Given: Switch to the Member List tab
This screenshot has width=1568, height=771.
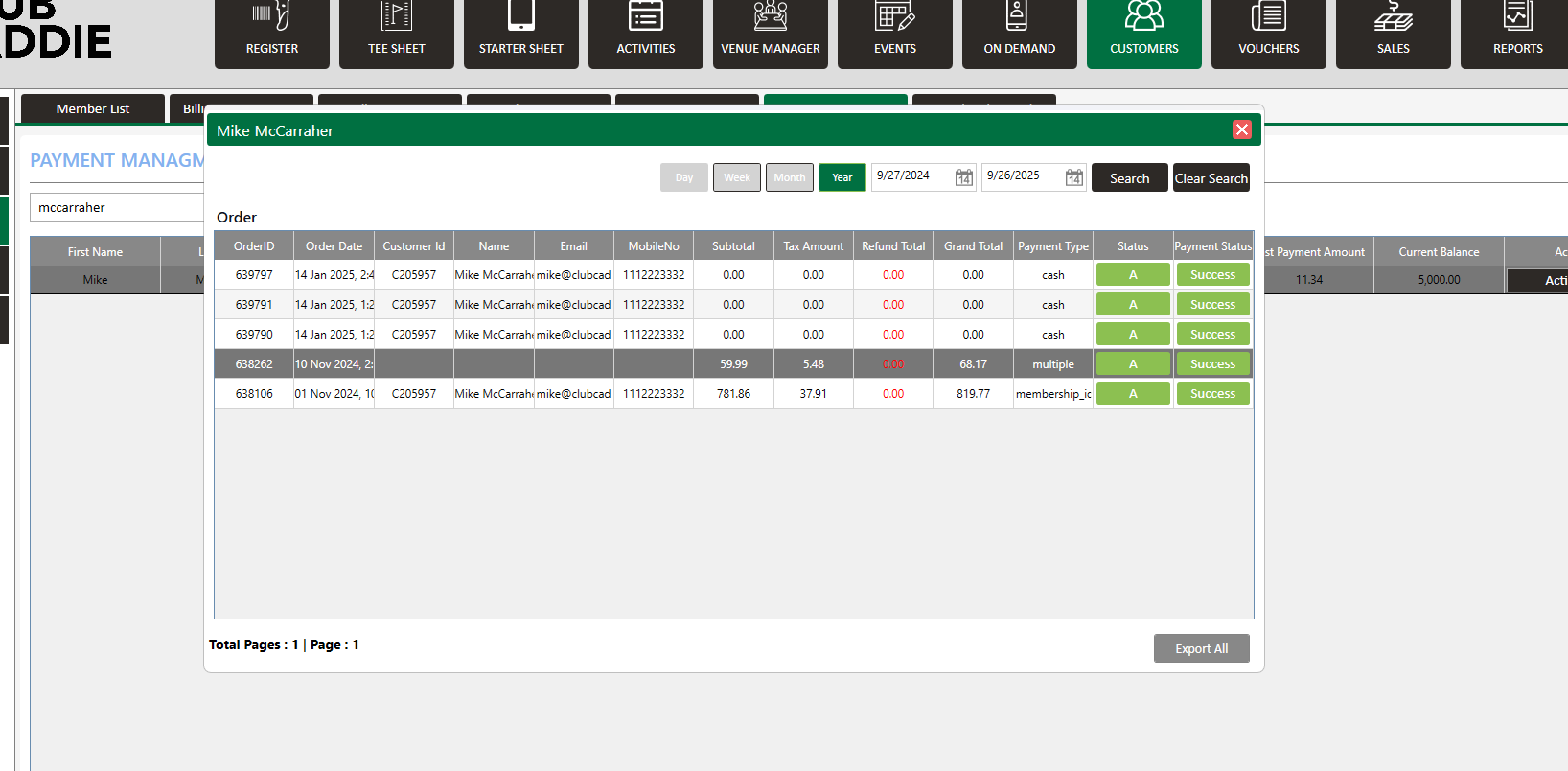Looking at the screenshot, I should click(x=93, y=108).
